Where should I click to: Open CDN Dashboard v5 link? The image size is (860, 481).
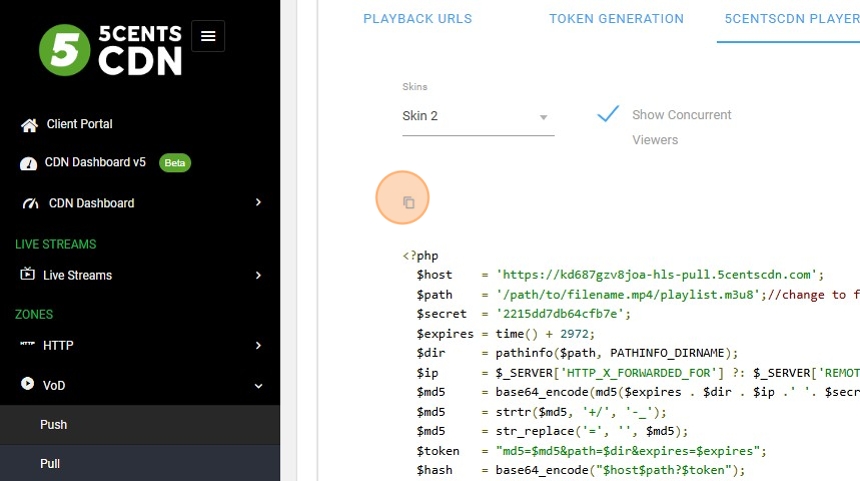pyautogui.click(x=95, y=162)
